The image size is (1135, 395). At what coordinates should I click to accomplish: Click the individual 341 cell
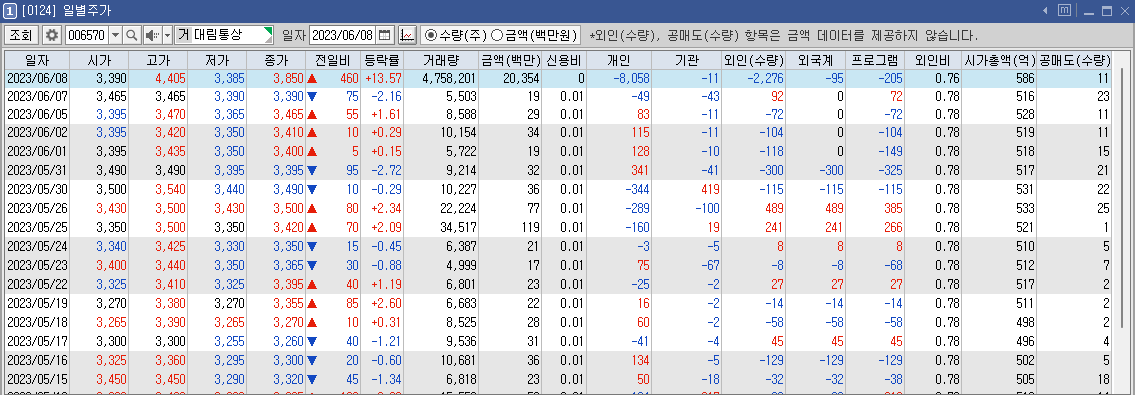(x=619, y=170)
